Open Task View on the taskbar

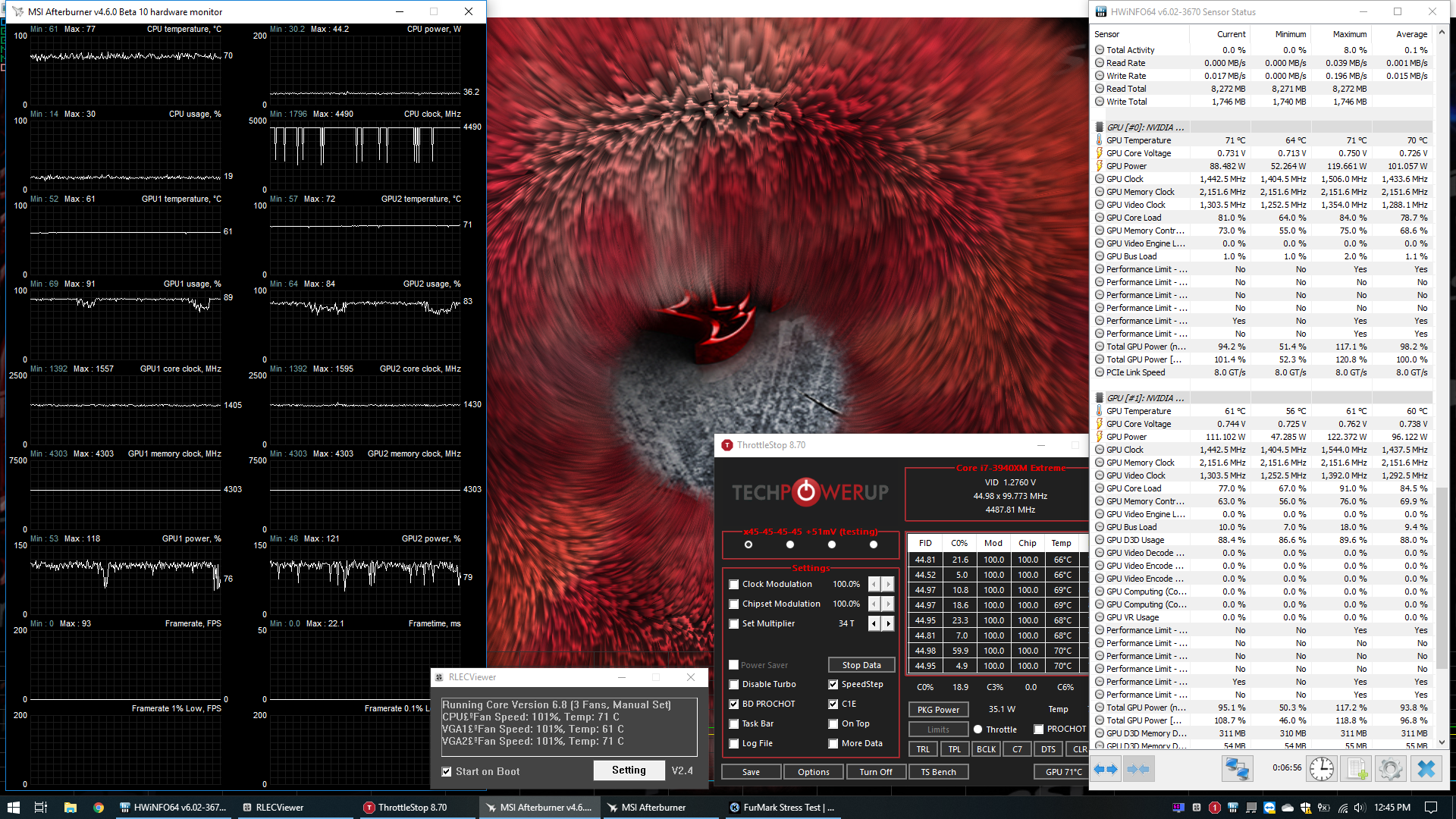coord(41,808)
